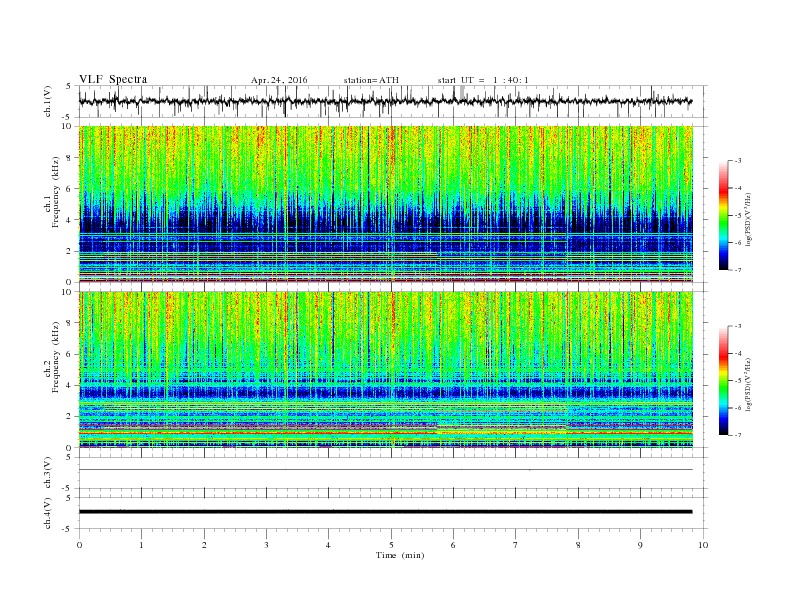Click the "2" kHz tick on ch.2 spectrogram
Screen dimensions: 792x612
point(69,417)
